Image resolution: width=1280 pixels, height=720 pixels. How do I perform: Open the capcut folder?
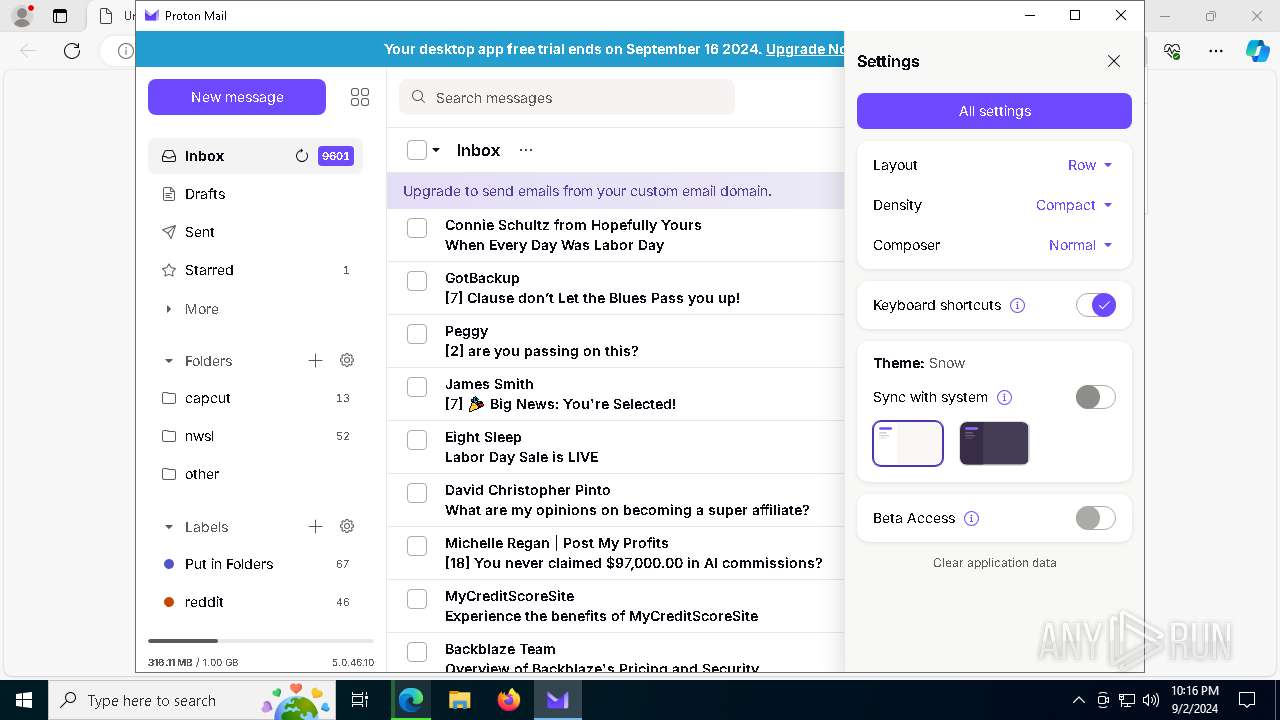[x=255, y=398]
